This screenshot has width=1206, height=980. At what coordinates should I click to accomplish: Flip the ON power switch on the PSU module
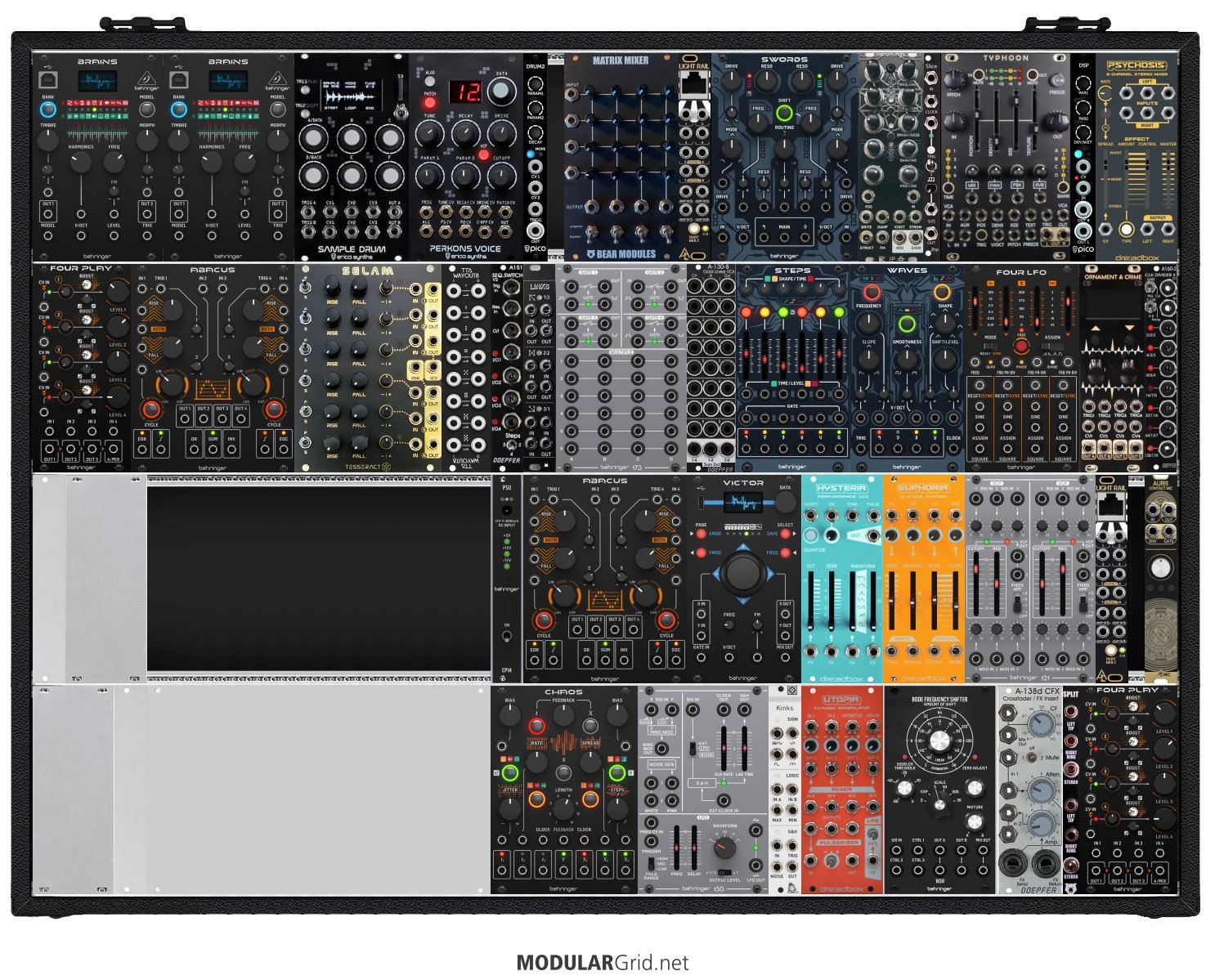pos(507,638)
